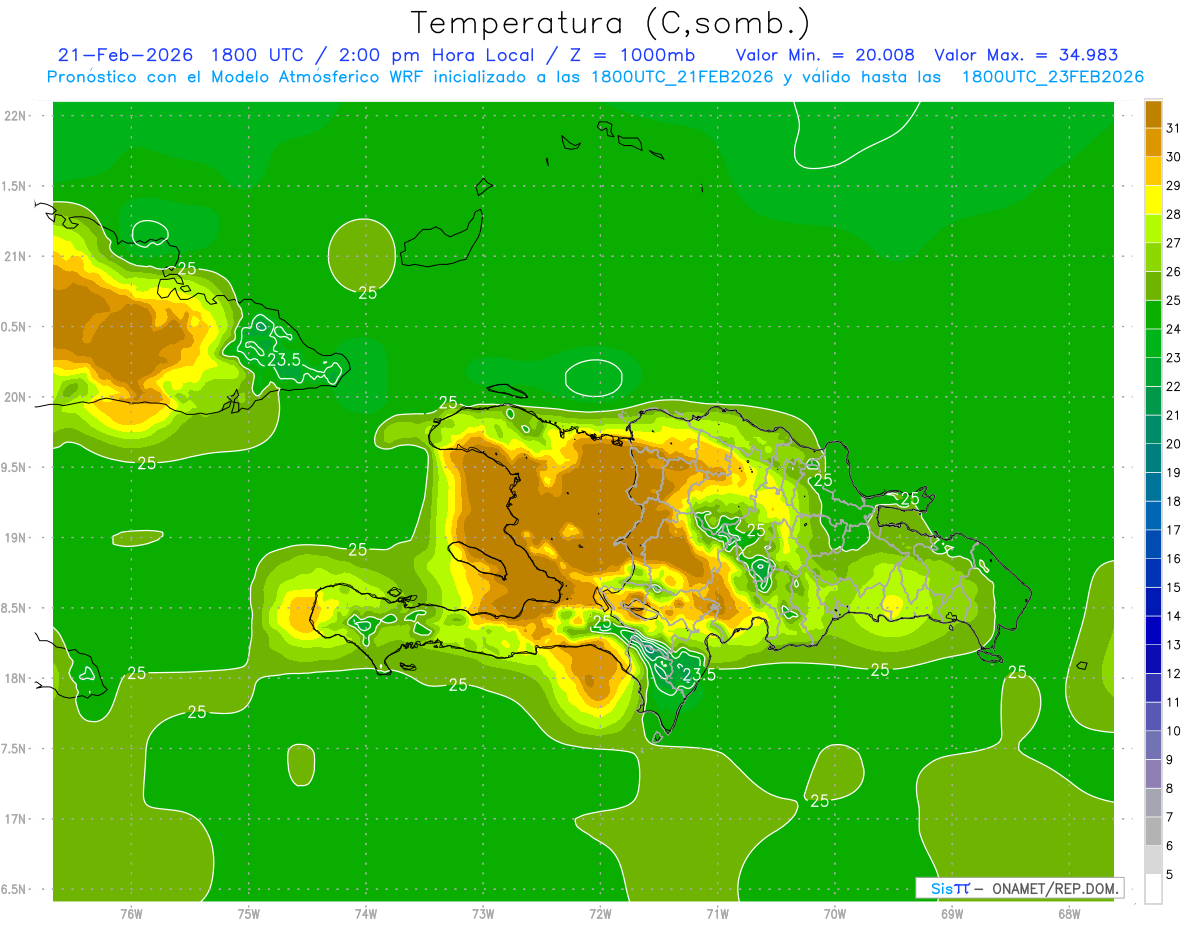Image resolution: width=1200 pixels, height=927 pixels.
Task: Click teal legend swatch between 19 and 20
Action: [1153, 459]
